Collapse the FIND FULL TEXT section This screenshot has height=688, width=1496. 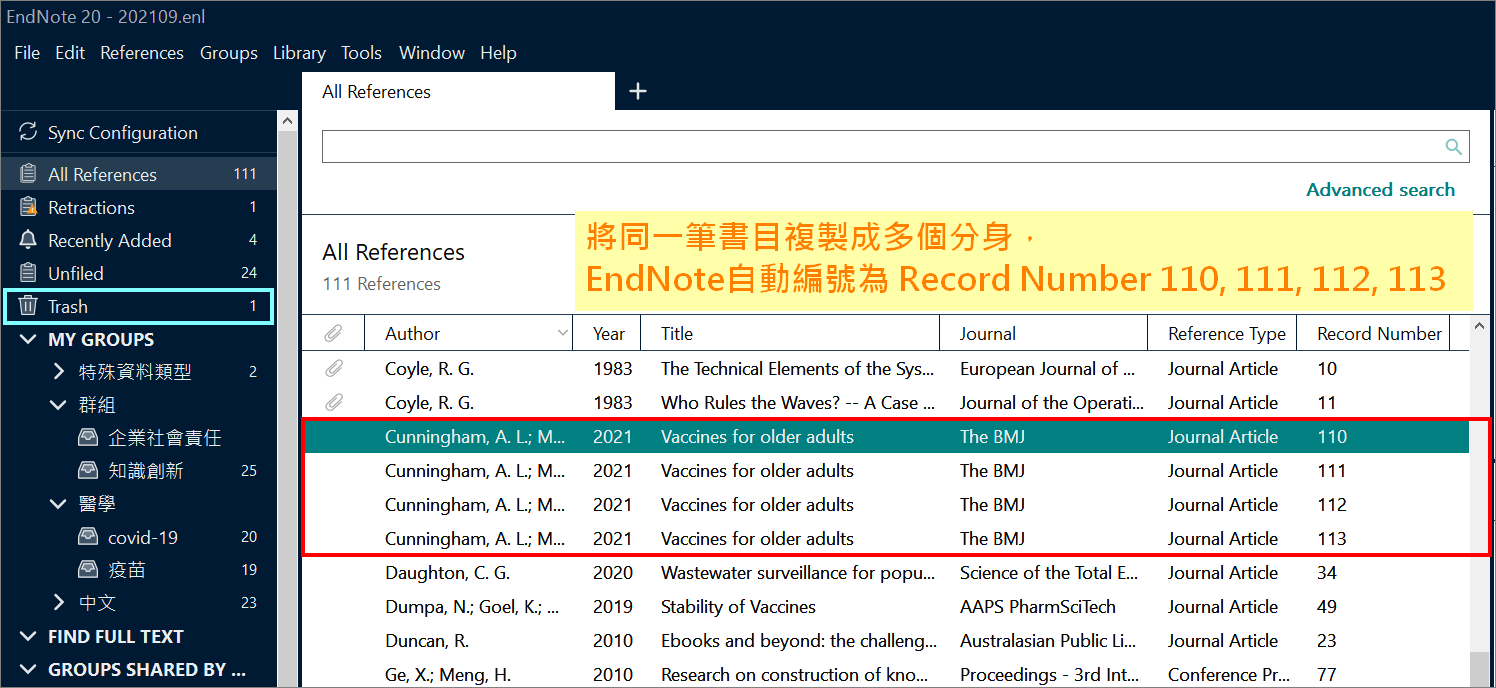pos(27,637)
